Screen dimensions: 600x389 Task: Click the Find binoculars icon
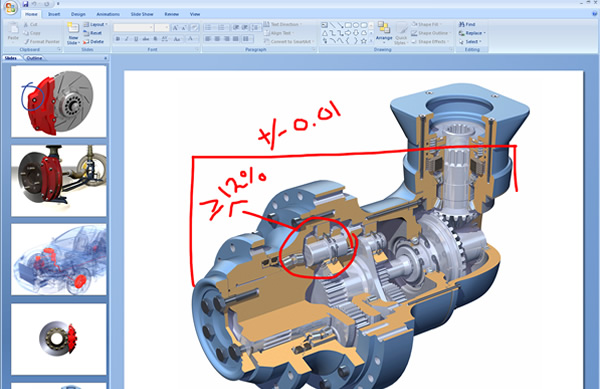461,24
